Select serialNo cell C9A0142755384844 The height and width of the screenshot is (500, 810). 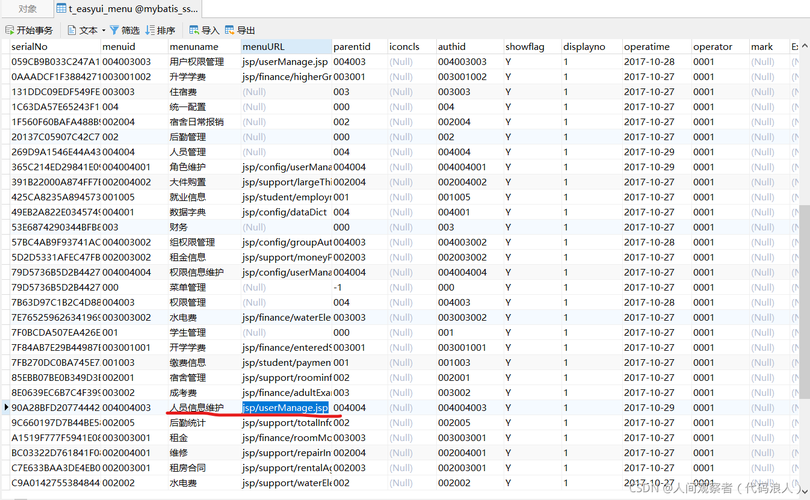[x=55, y=482]
